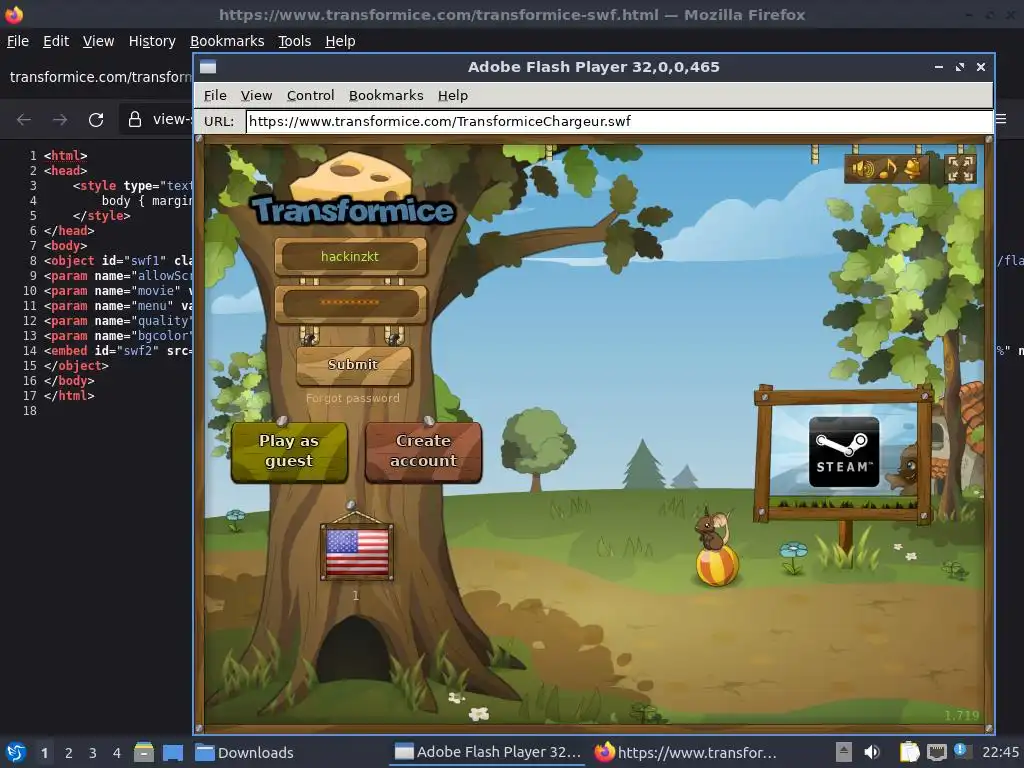Image resolution: width=1024 pixels, height=768 pixels.
Task: Open Firefox Tools menu
Action: [295, 41]
